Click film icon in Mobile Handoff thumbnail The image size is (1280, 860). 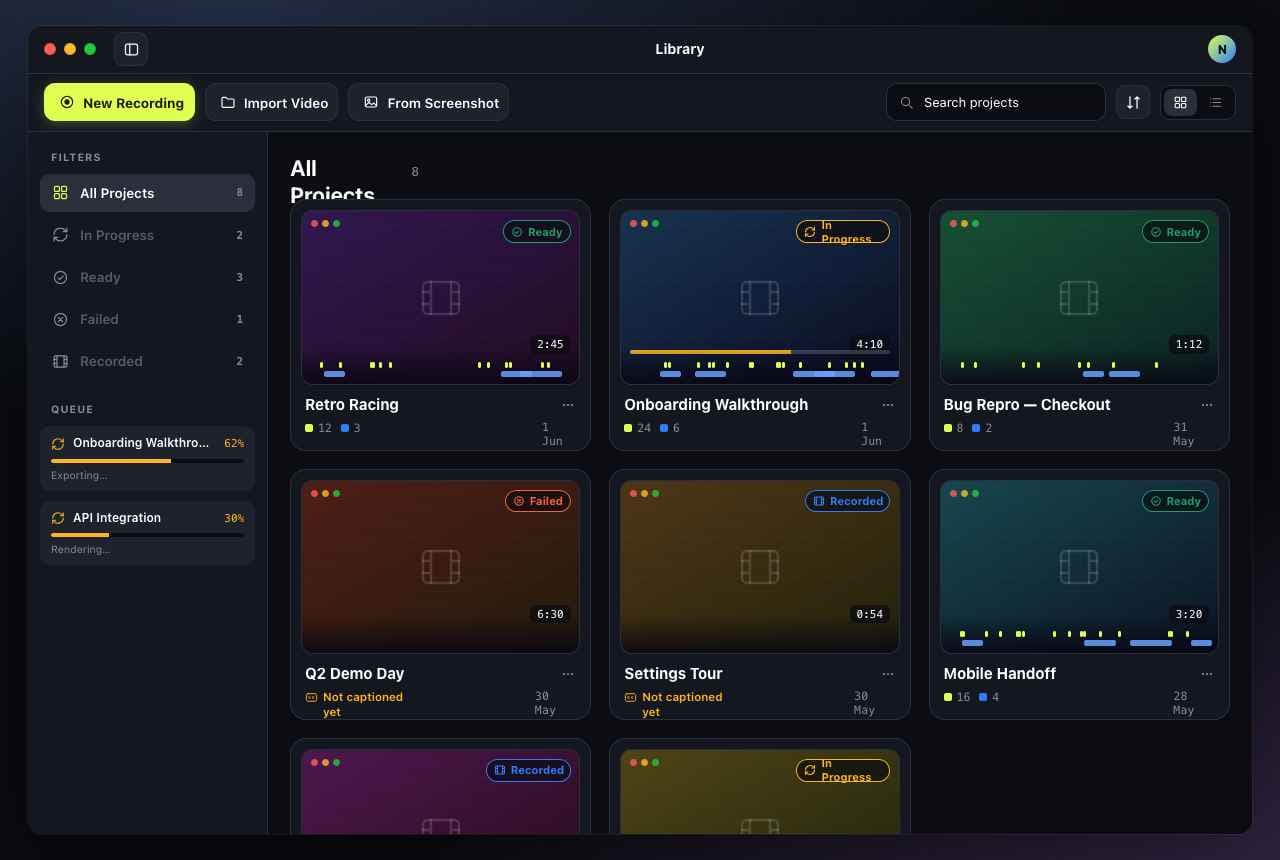pyautogui.click(x=1079, y=567)
